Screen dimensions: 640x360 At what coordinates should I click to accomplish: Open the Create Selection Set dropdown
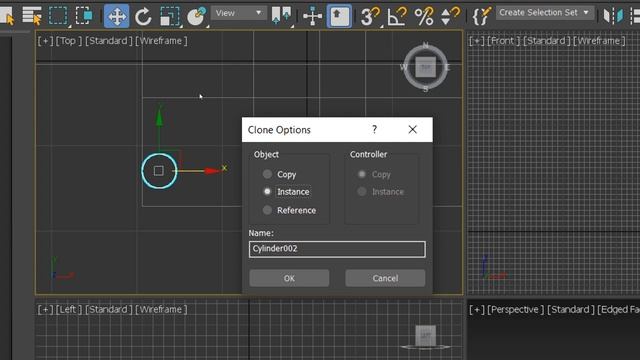[x=544, y=13]
